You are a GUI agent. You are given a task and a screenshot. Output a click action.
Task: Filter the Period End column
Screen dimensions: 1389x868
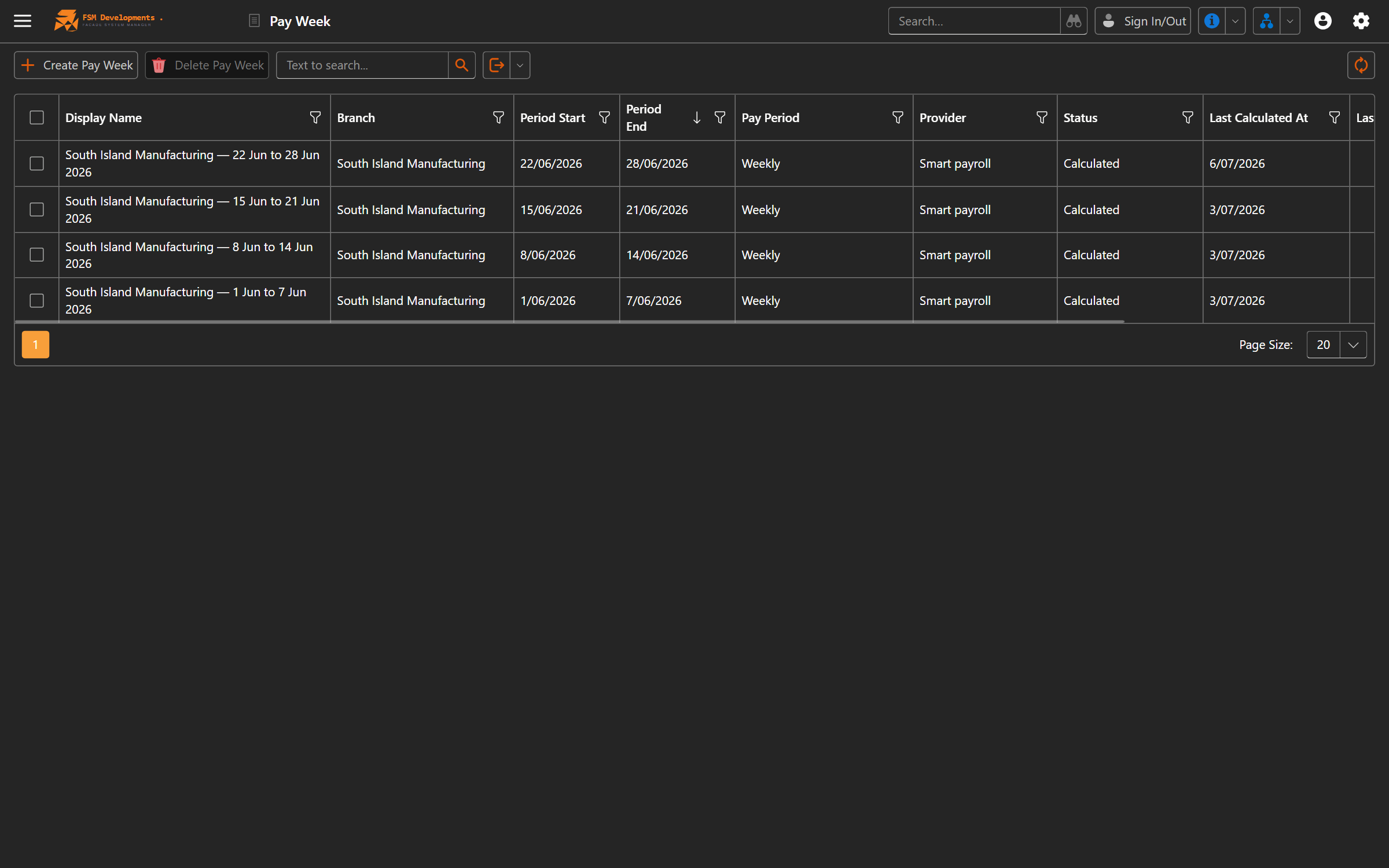click(x=720, y=118)
